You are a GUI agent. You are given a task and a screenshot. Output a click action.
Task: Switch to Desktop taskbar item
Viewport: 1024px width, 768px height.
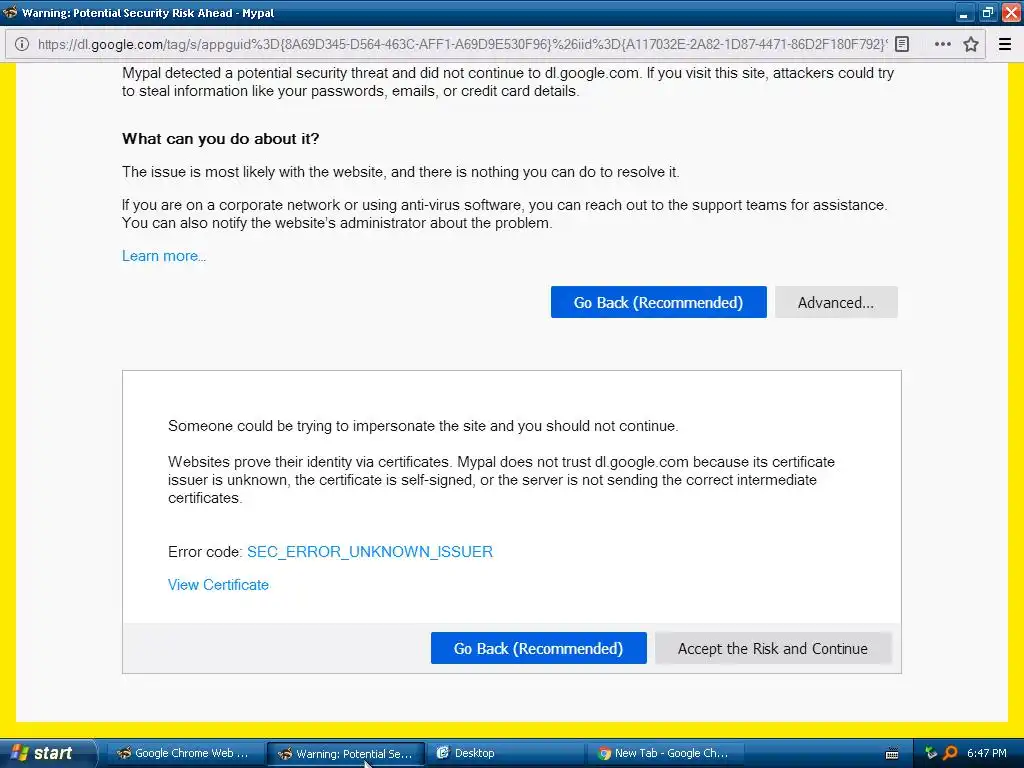[507, 753]
